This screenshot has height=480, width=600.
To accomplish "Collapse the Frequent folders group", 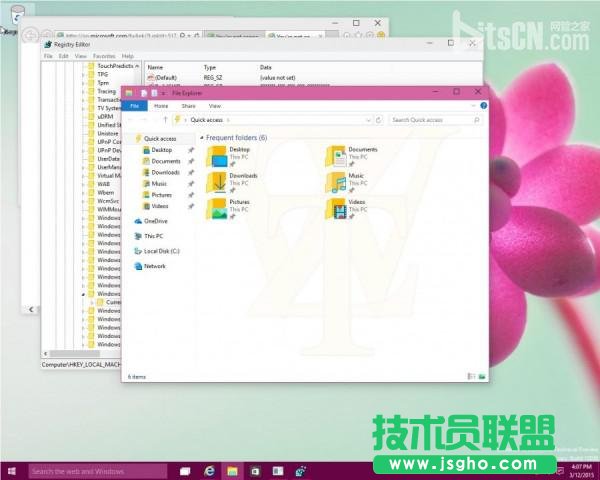I will (x=202, y=137).
